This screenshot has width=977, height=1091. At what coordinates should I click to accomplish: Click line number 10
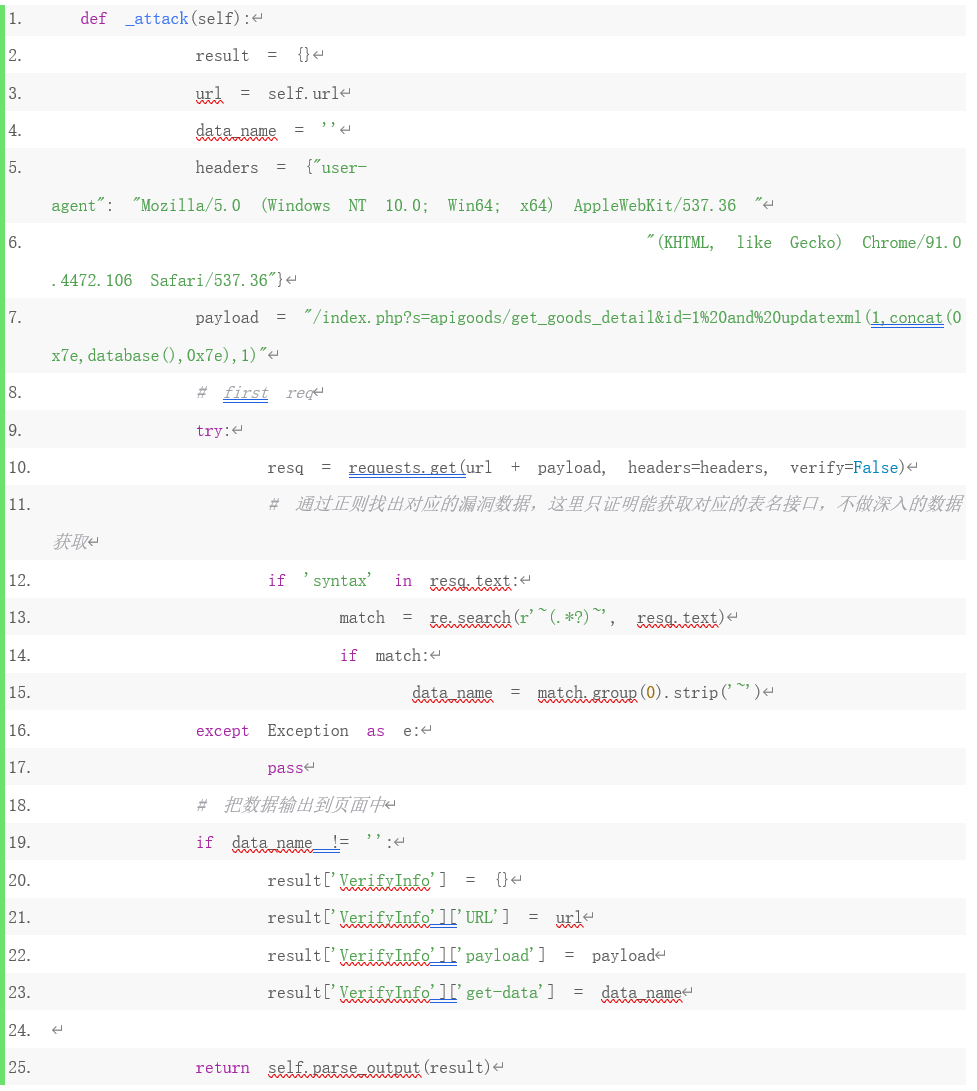[19, 468]
